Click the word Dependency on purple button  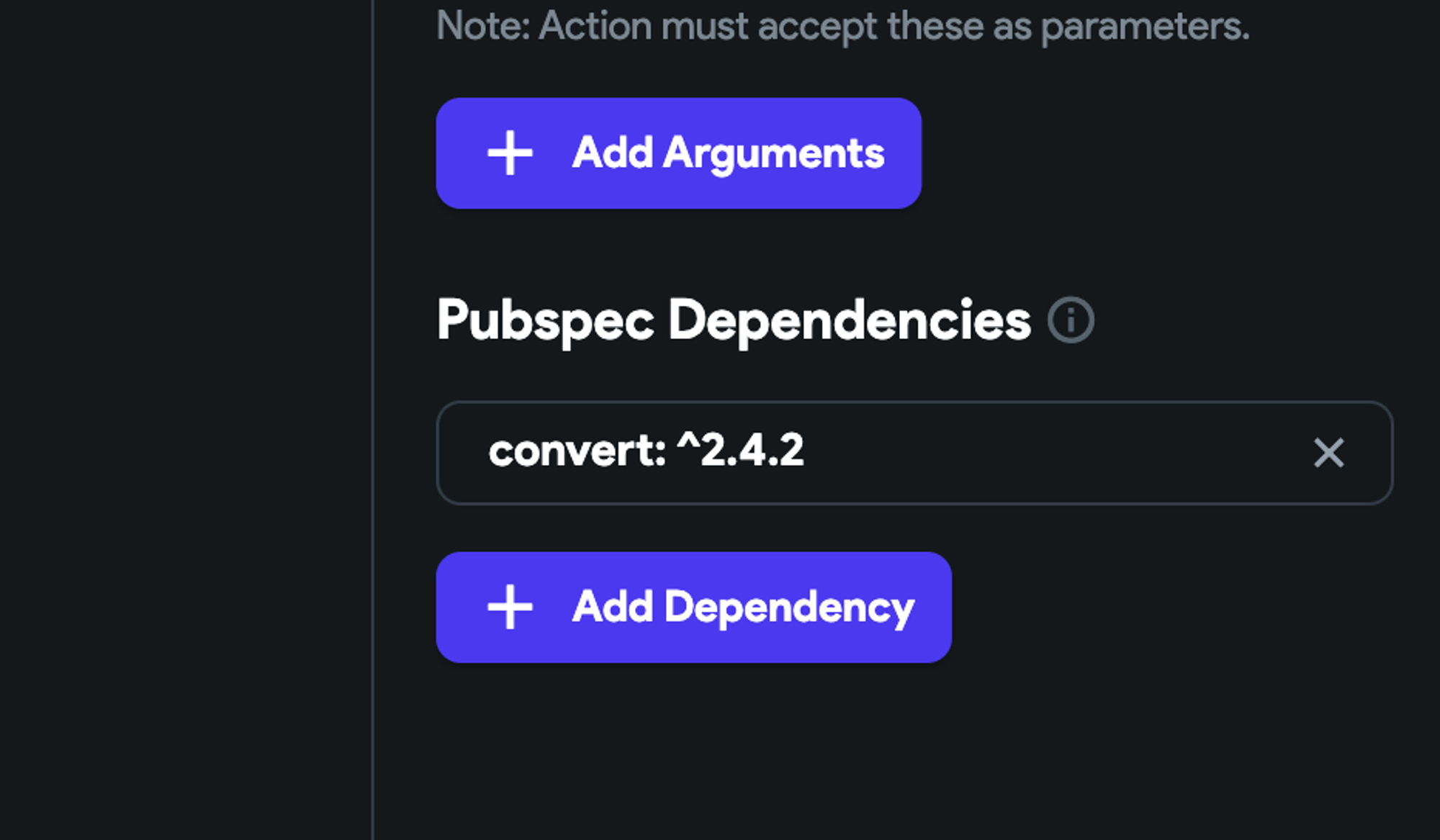point(789,608)
